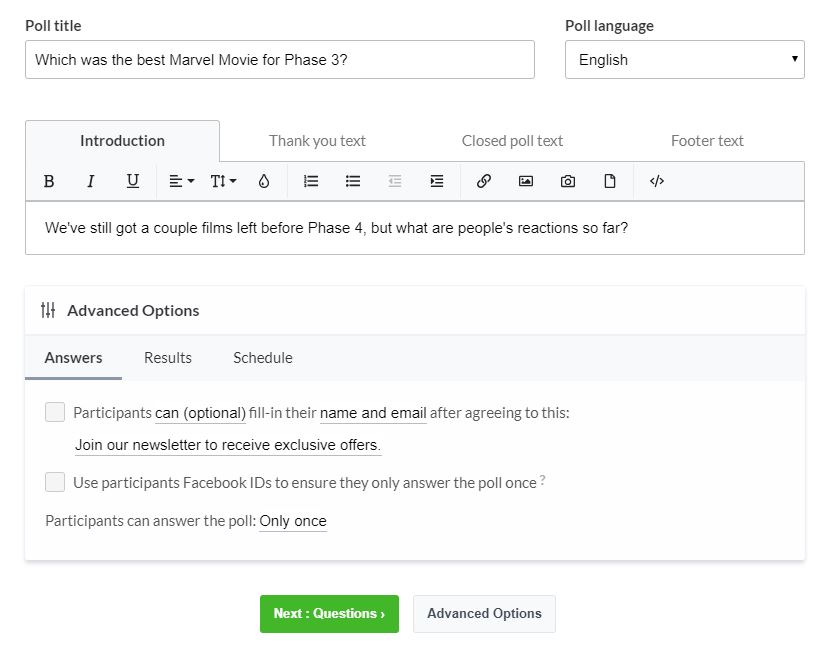This screenshot has width=835, height=650.
Task: Apply italic formatting to text
Action: [x=90, y=181]
